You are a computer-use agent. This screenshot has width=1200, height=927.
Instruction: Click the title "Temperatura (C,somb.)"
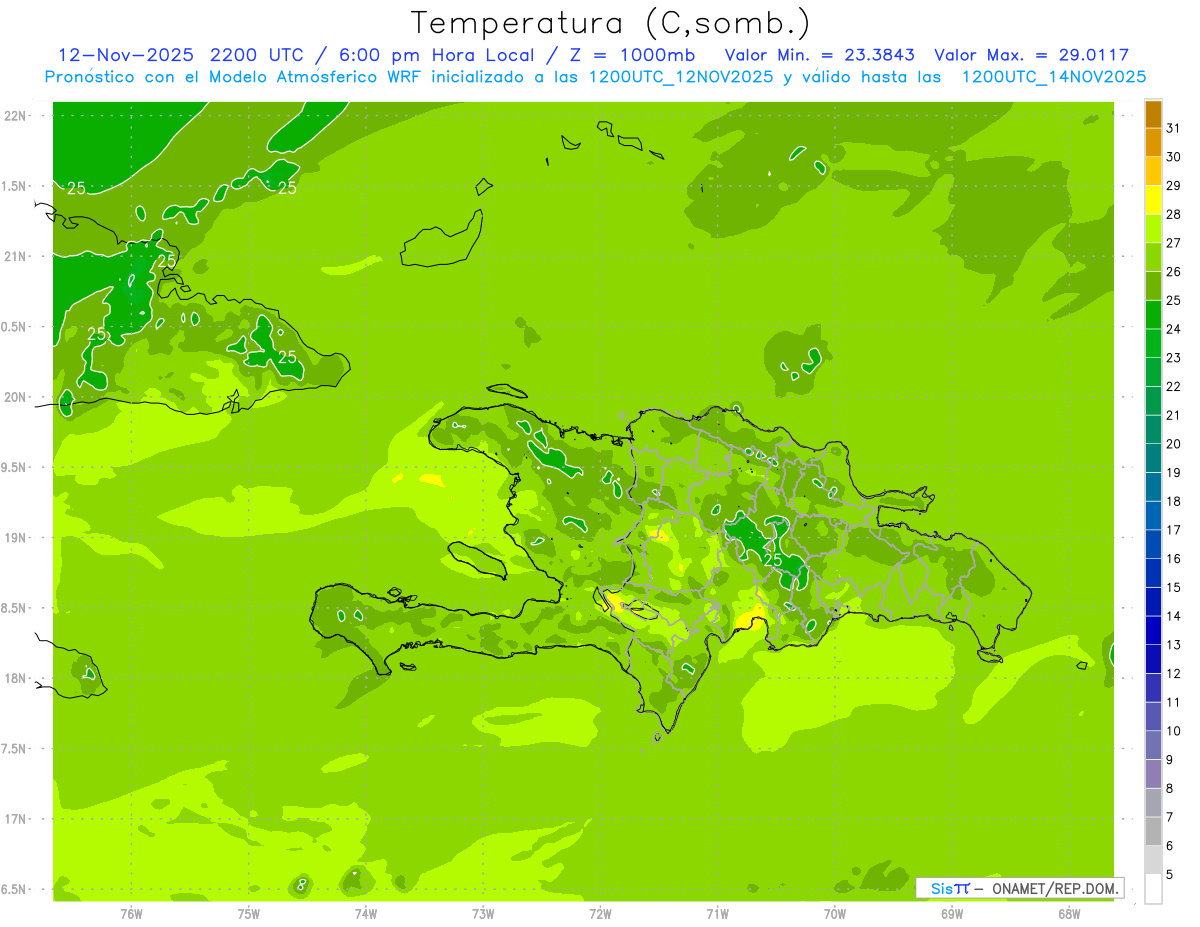[611, 23]
